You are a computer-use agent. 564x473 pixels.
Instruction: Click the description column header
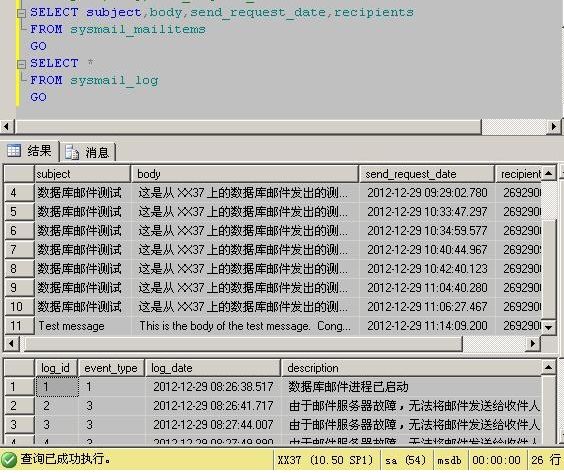click(411, 368)
